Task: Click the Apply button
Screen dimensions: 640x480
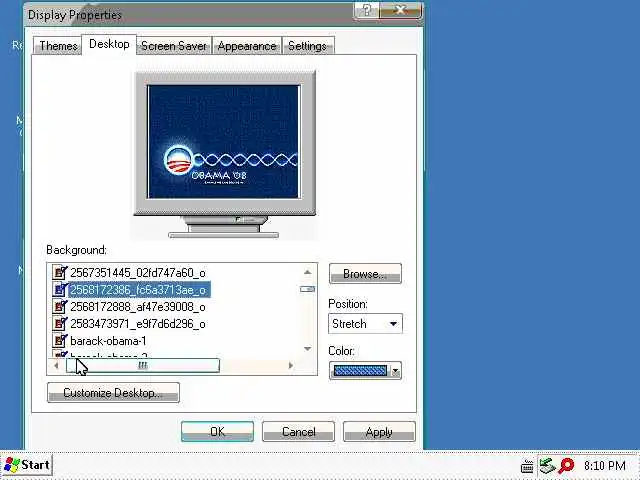Action: [x=379, y=431]
